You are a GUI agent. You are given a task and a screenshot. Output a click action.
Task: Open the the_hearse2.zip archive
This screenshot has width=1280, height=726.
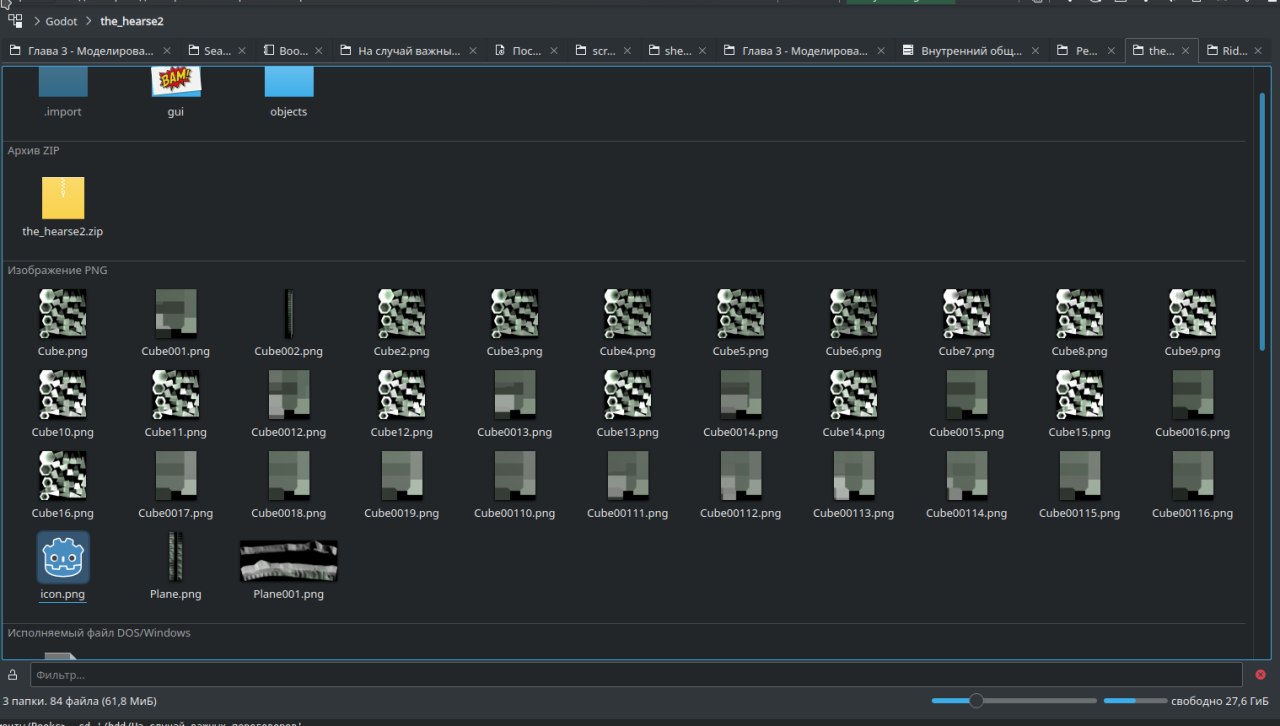(62, 198)
